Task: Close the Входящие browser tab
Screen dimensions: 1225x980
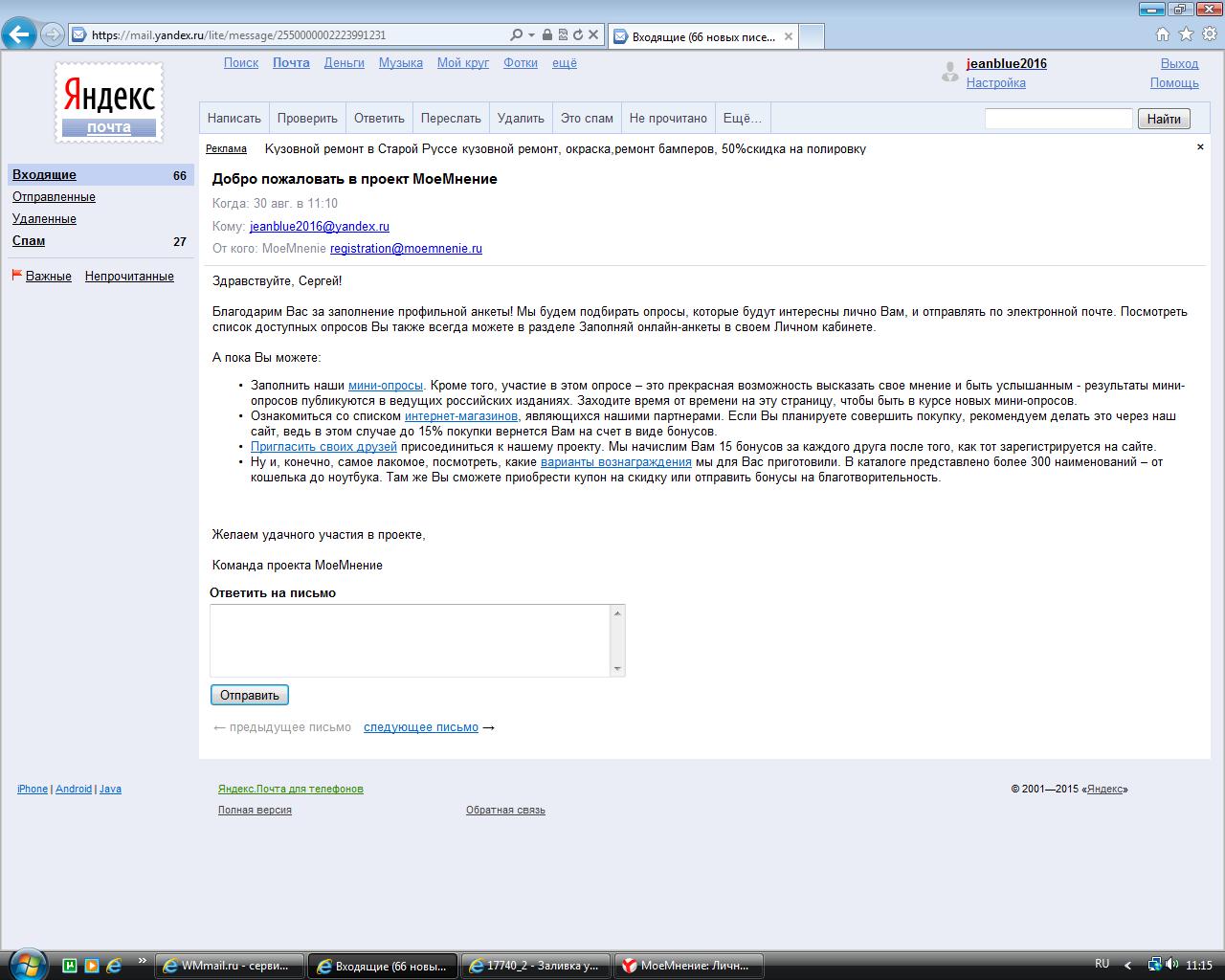Action: [x=789, y=36]
